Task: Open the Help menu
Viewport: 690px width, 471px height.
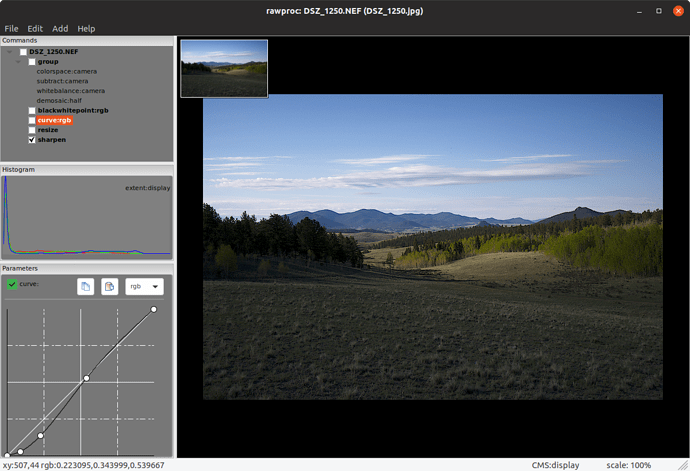Action: 87,29
